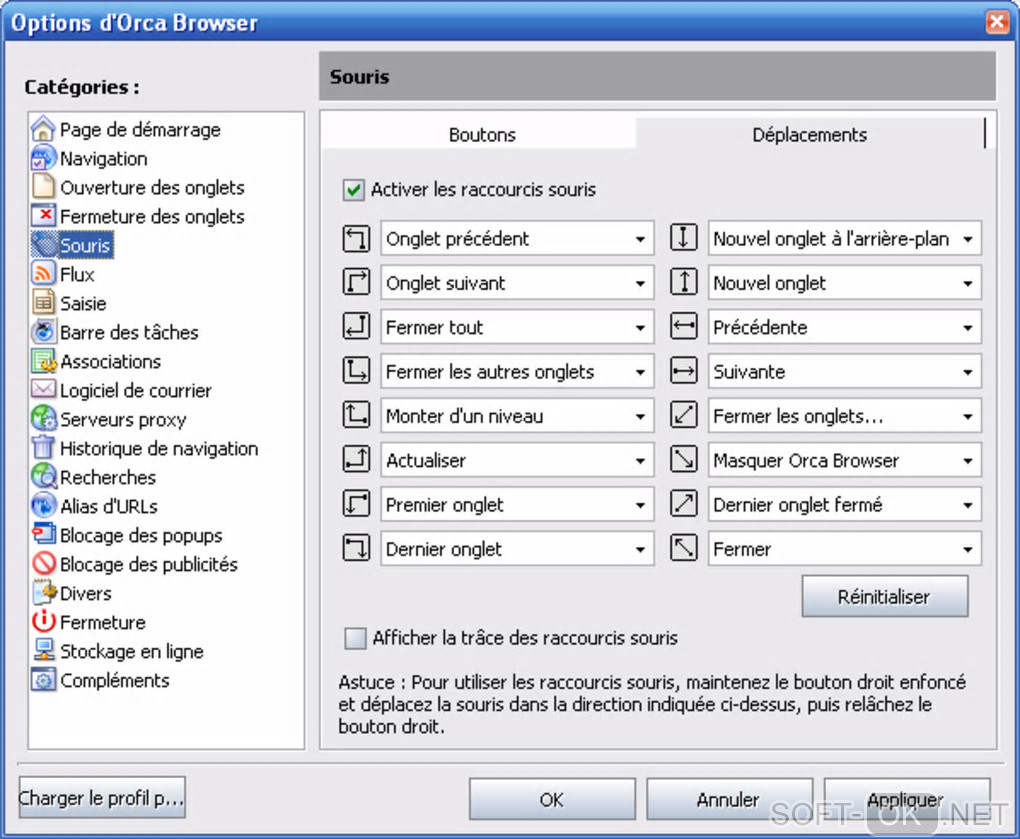Expand the Fermer les autres onglets combo box
Screen dimensions: 1020x839
click(x=517, y=371)
